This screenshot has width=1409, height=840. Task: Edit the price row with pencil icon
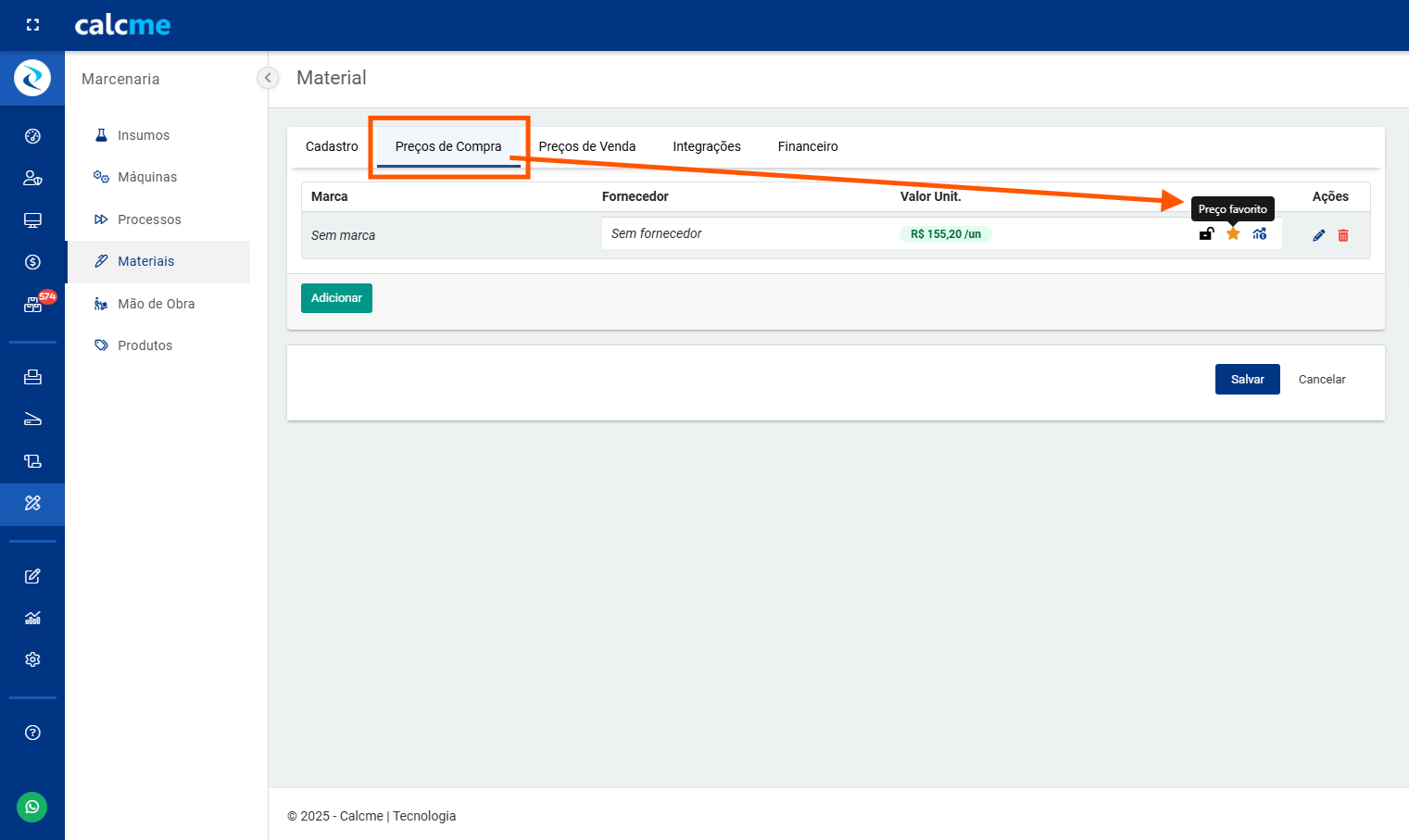(1319, 235)
